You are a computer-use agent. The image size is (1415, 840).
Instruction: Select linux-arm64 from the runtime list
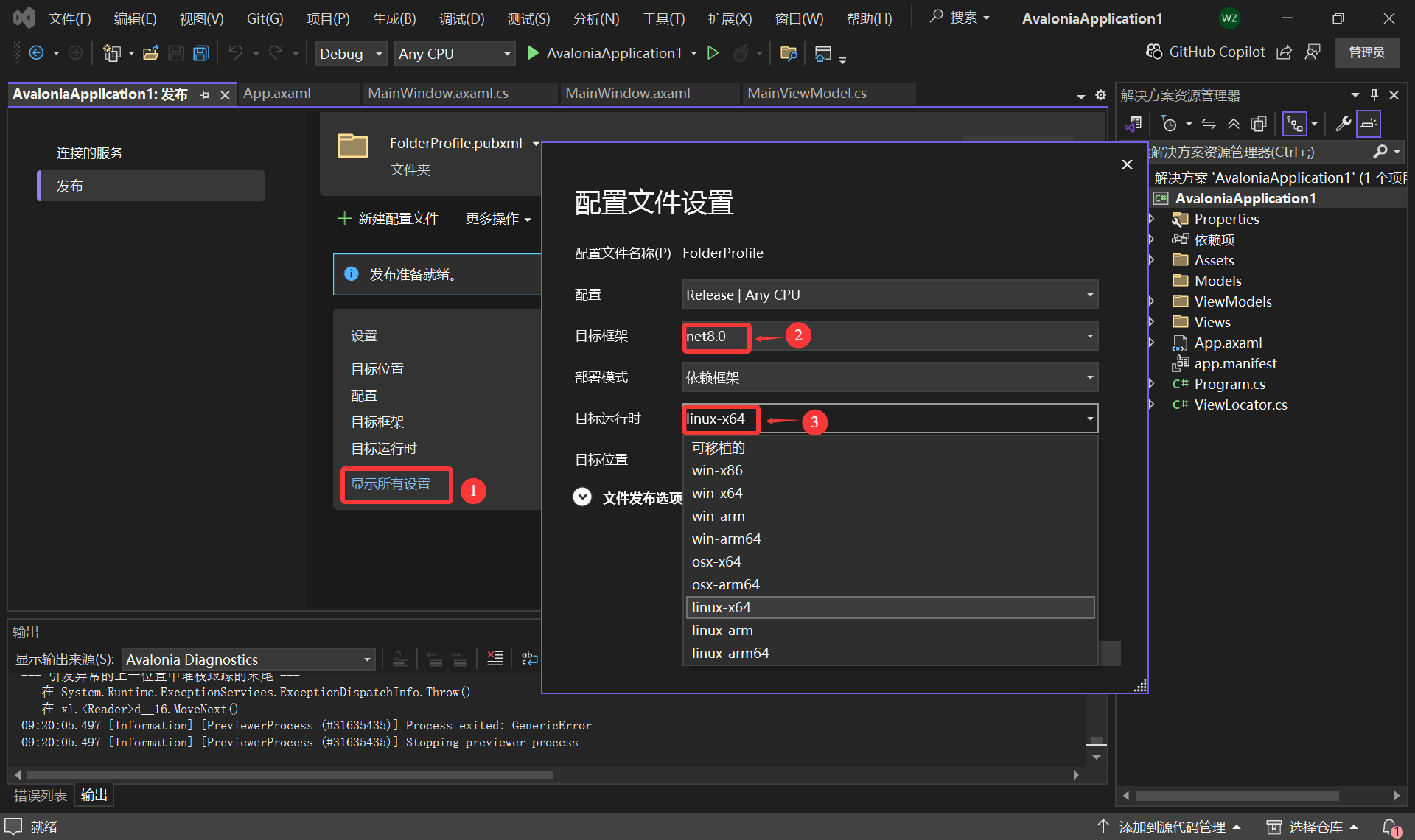click(890, 653)
